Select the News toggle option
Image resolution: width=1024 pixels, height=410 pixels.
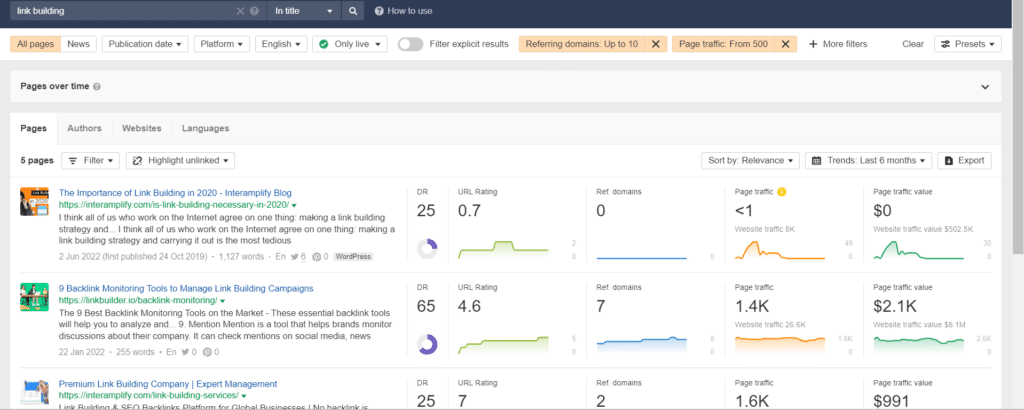[78, 44]
